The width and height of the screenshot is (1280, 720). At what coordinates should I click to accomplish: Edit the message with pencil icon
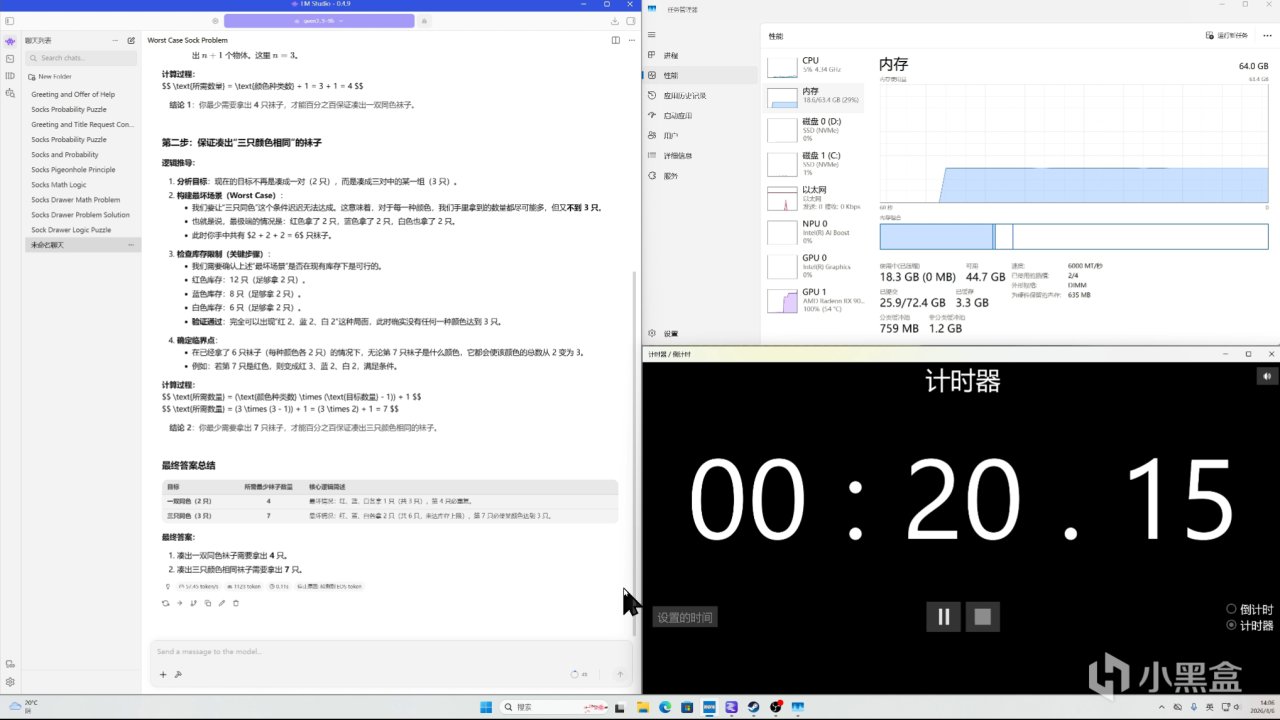coord(222,603)
